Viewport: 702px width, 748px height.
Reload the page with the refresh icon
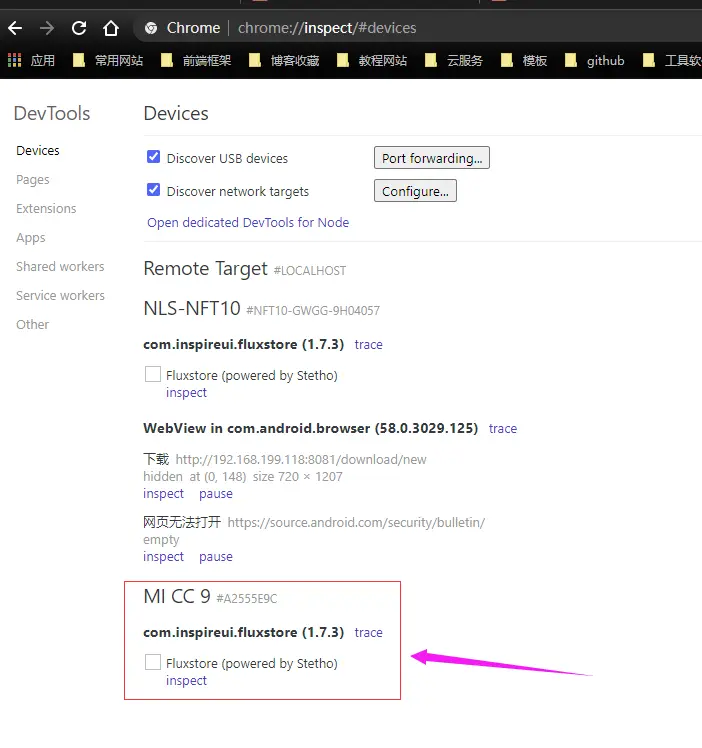tap(79, 28)
